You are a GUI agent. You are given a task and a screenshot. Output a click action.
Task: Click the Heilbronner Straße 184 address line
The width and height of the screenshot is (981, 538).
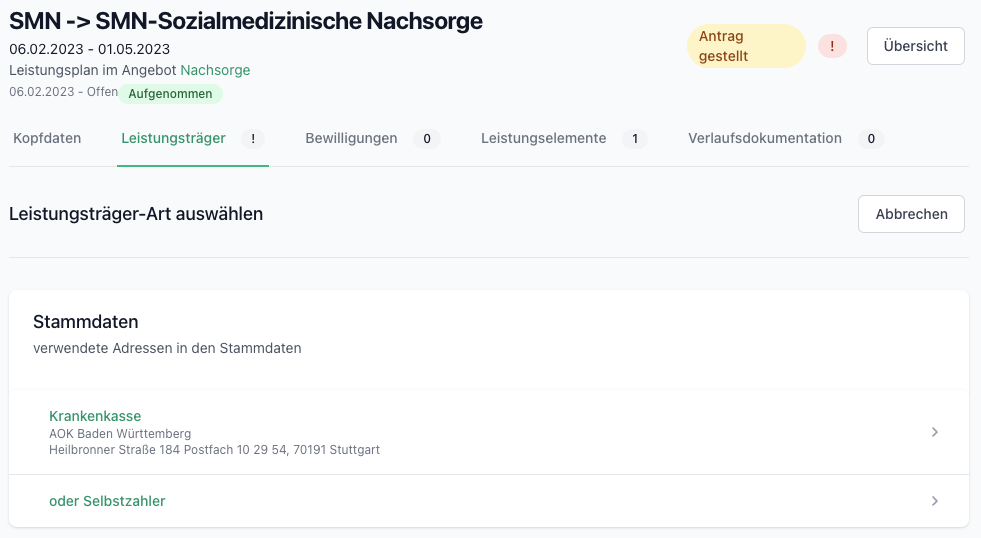(215, 450)
